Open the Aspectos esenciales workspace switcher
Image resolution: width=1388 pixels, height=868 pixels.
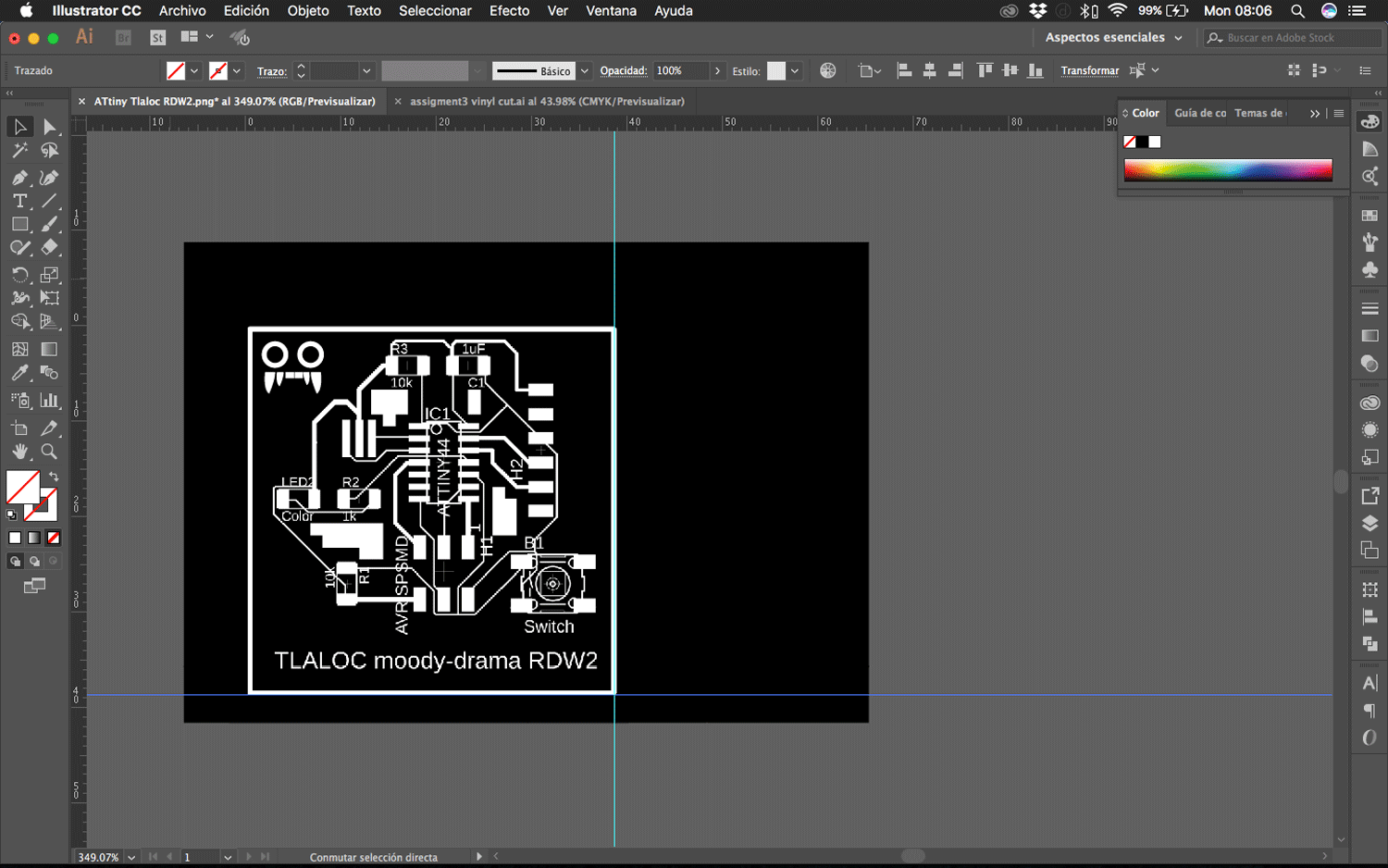point(1114,38)
